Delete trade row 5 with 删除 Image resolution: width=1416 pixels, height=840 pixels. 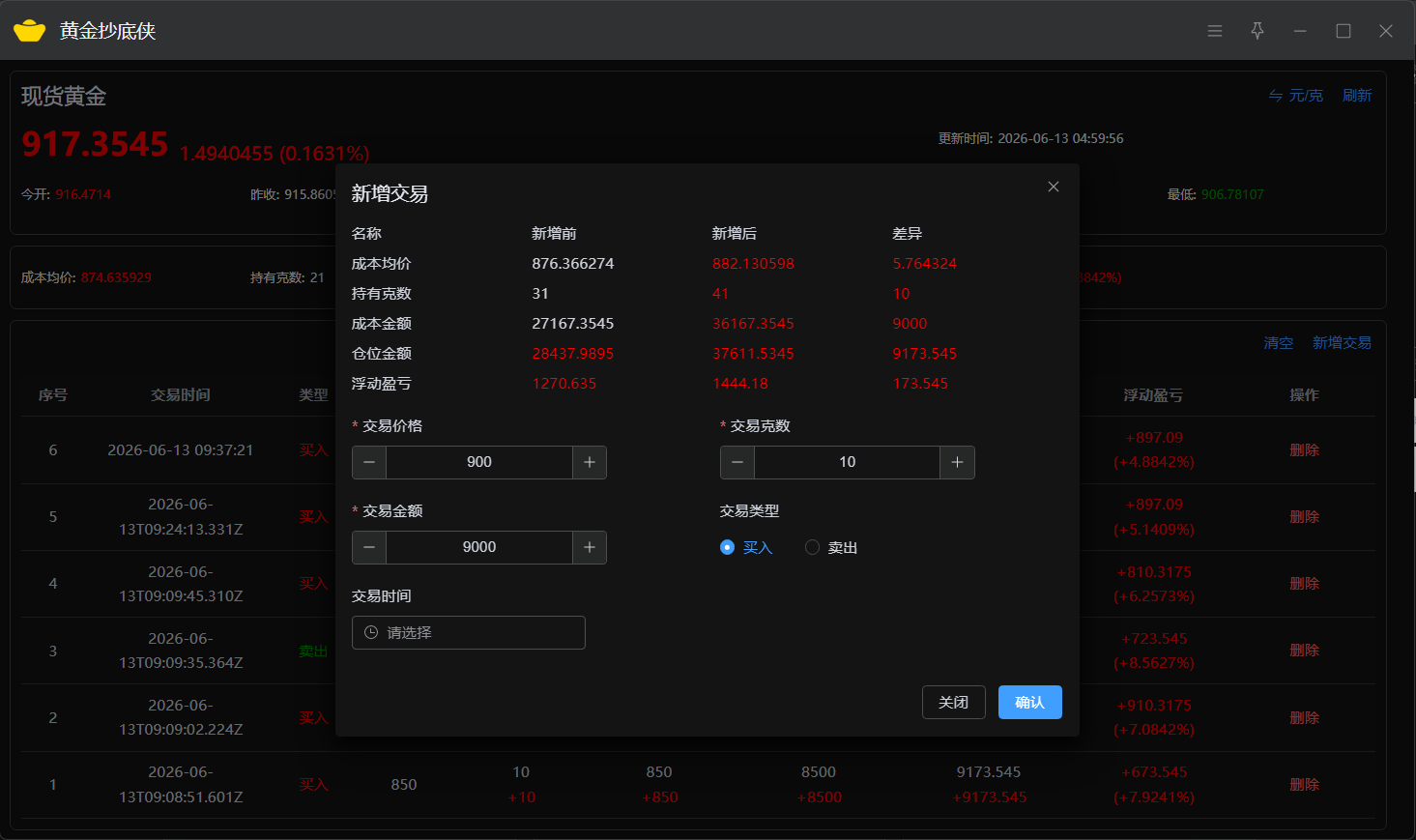point(1304,516)
